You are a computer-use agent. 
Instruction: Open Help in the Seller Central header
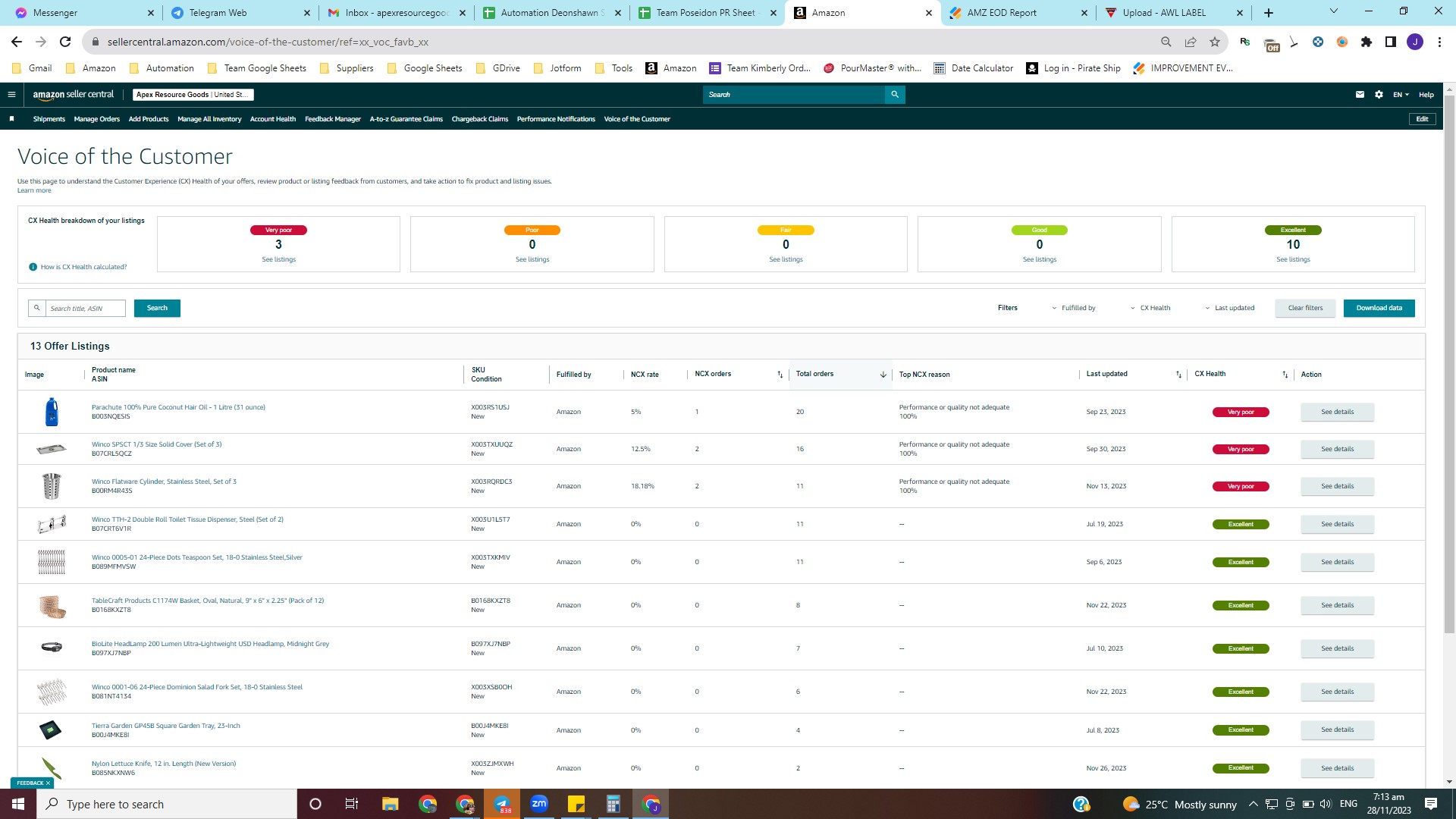tap(1426, 95)
